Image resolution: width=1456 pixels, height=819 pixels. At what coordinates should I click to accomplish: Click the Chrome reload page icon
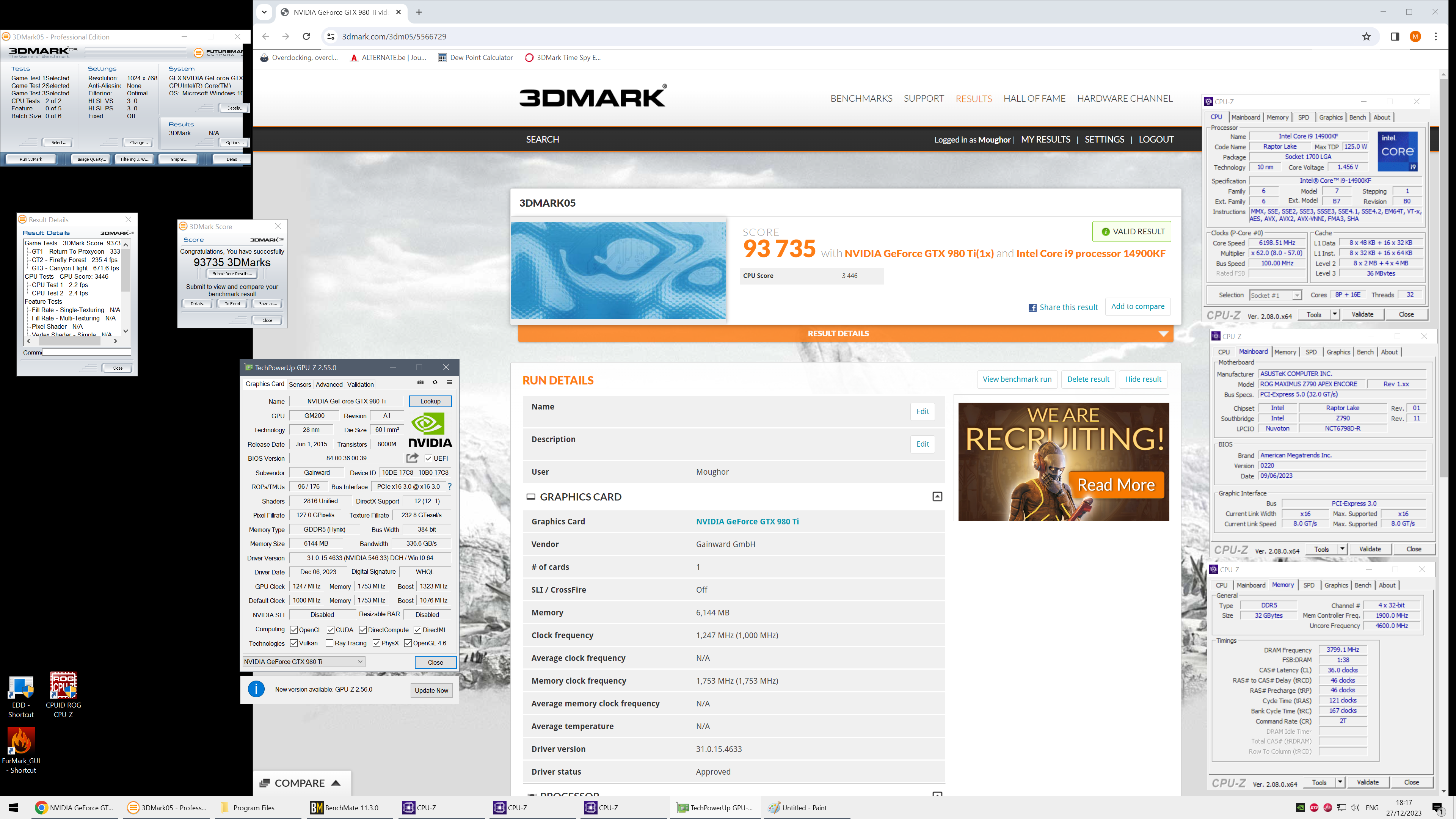point(306,36)
